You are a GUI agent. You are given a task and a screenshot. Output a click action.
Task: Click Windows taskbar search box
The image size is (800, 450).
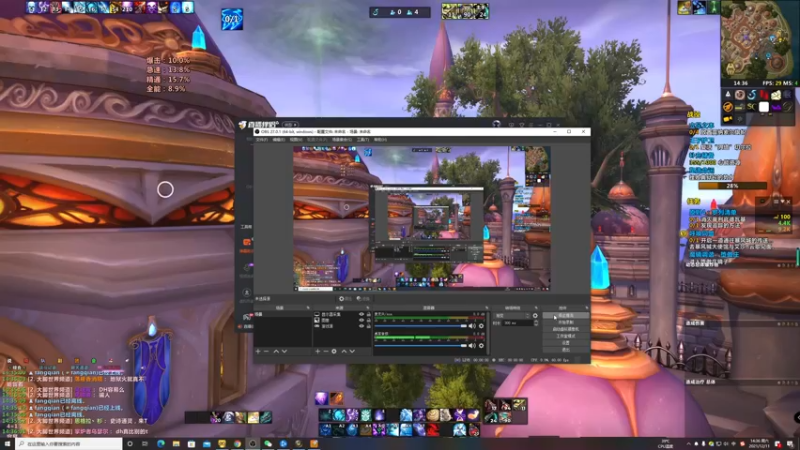(x=69, y=444)
